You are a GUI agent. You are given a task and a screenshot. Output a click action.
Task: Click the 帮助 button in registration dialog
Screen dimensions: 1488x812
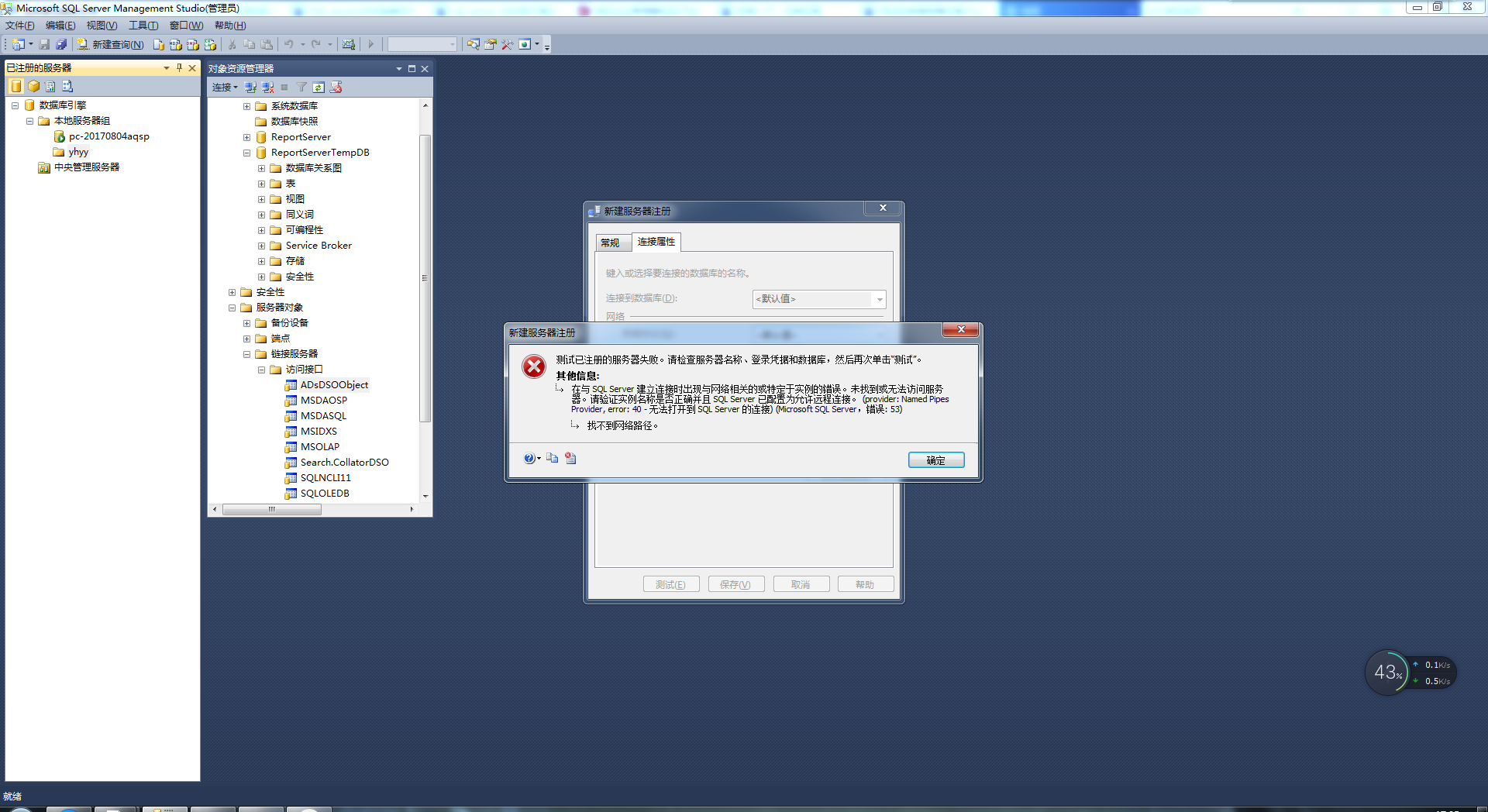pos(866,584)
